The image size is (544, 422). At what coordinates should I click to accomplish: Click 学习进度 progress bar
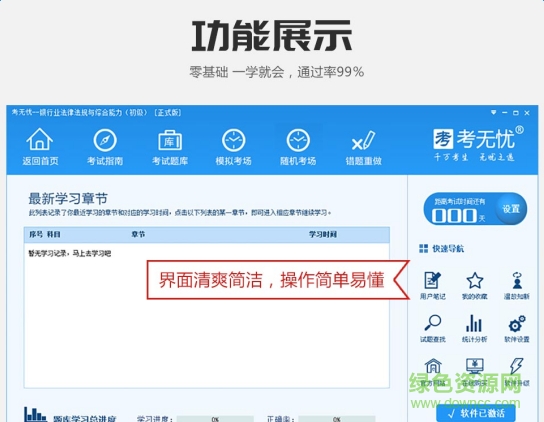click(215, 419)
